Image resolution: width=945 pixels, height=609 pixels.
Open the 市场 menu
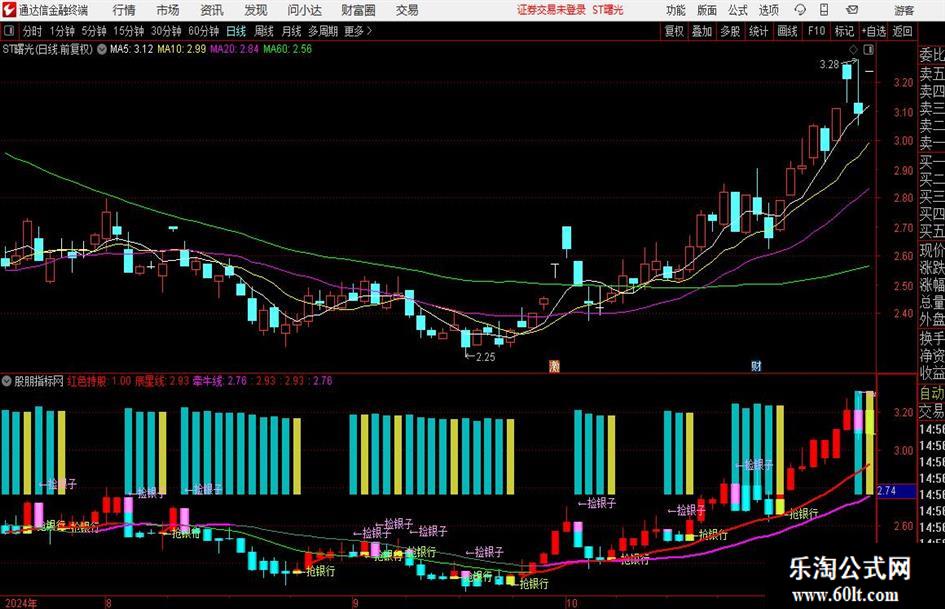click(168, 10)
